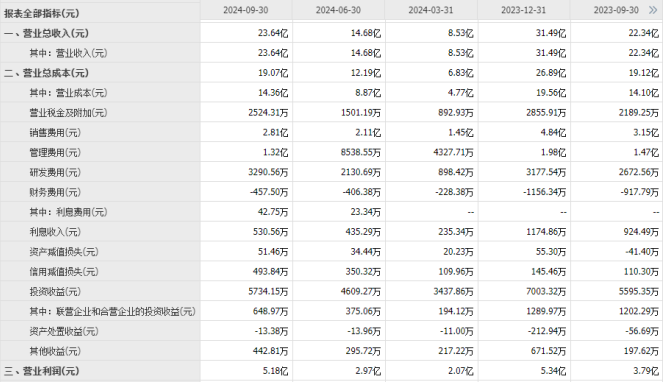Click the 493.84万 credit impairment value

(271, 272)
